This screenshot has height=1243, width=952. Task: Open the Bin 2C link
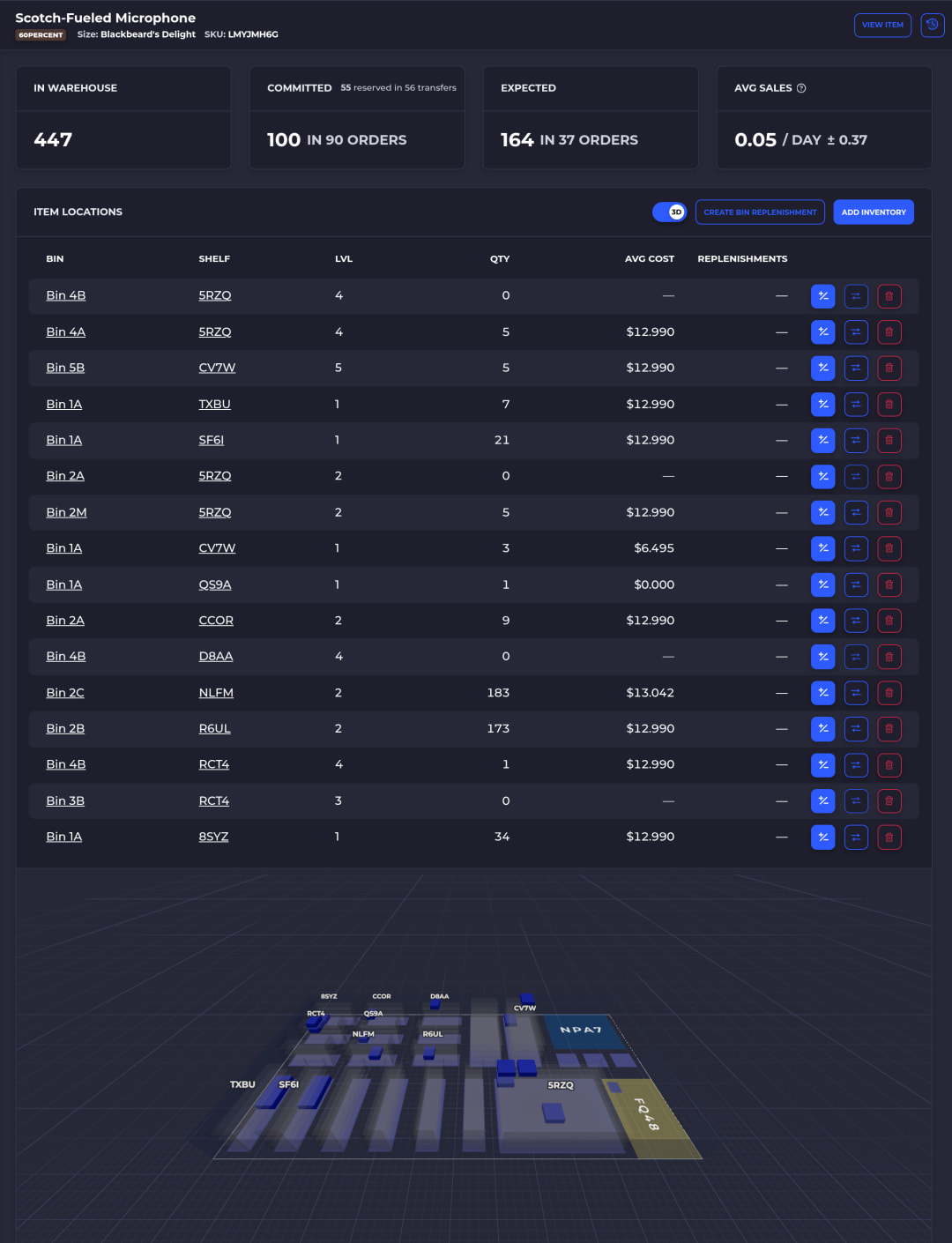coord(65,693)
